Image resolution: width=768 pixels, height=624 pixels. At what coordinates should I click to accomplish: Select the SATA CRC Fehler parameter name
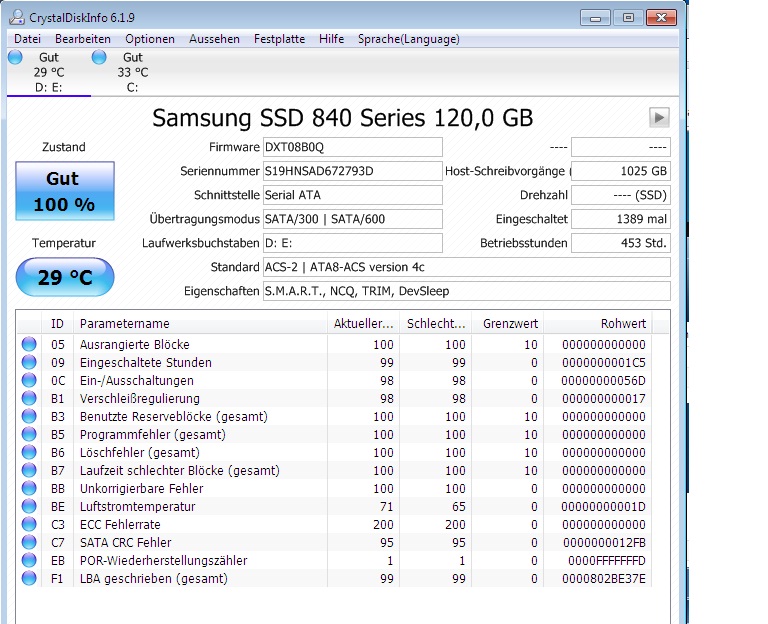tap(126, 543)
